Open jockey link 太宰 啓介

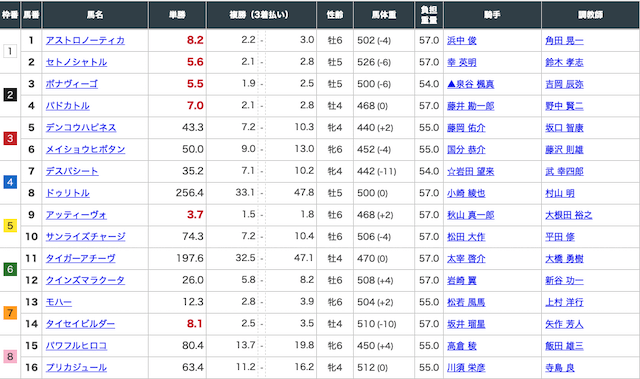click(x=466, y=259)
